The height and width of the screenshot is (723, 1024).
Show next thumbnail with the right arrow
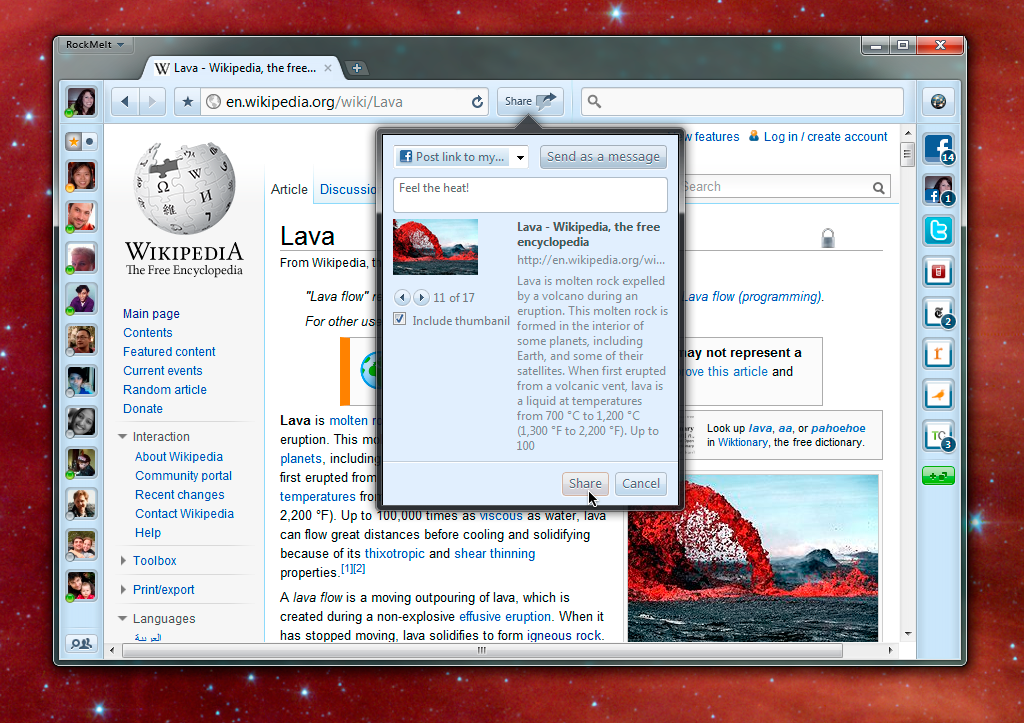click(422, 298)
